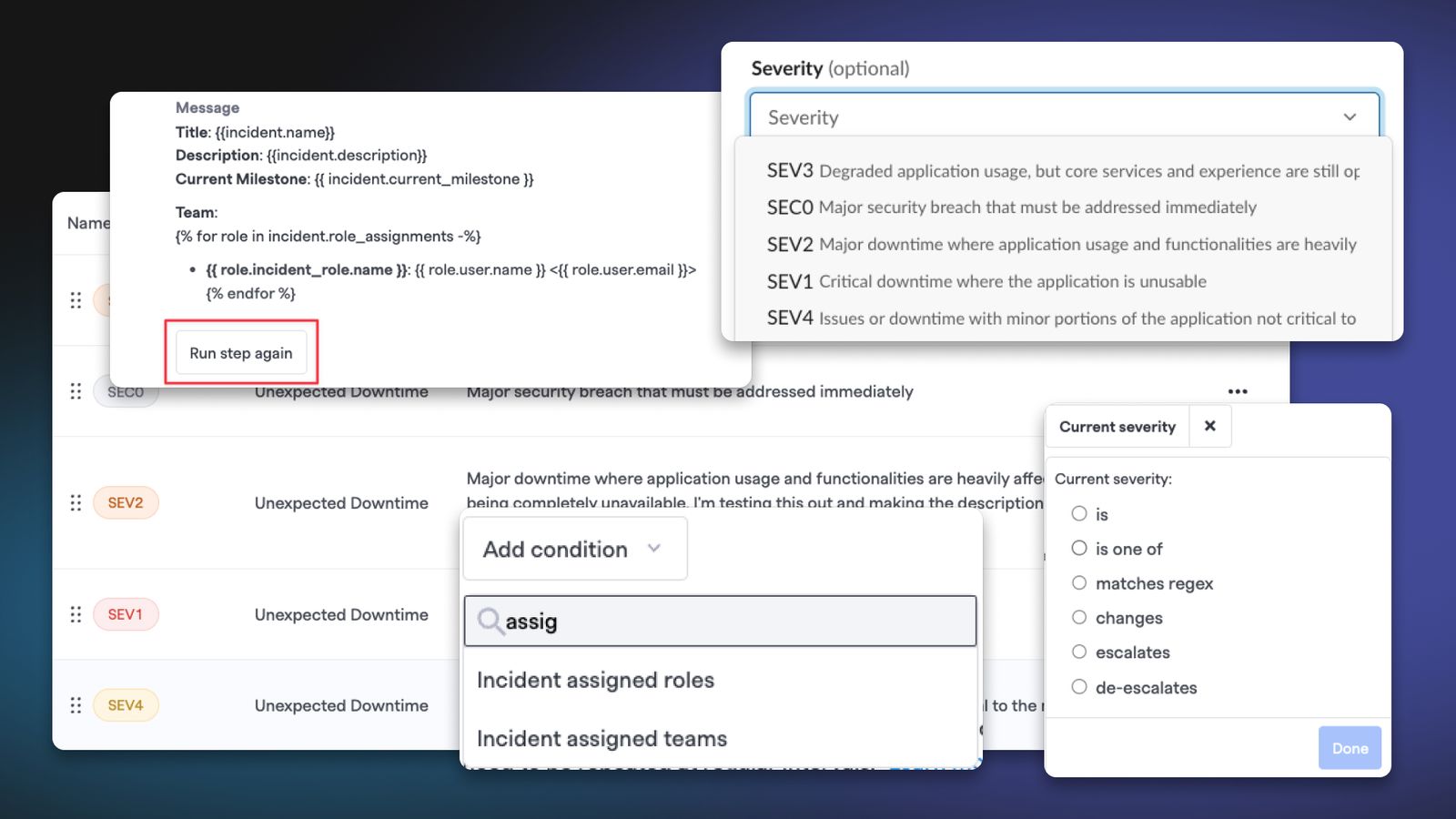This screenshot has height=819, width=1456.
Task: Grab the drag handle beside SEC0 row
Action: point(76,391)
